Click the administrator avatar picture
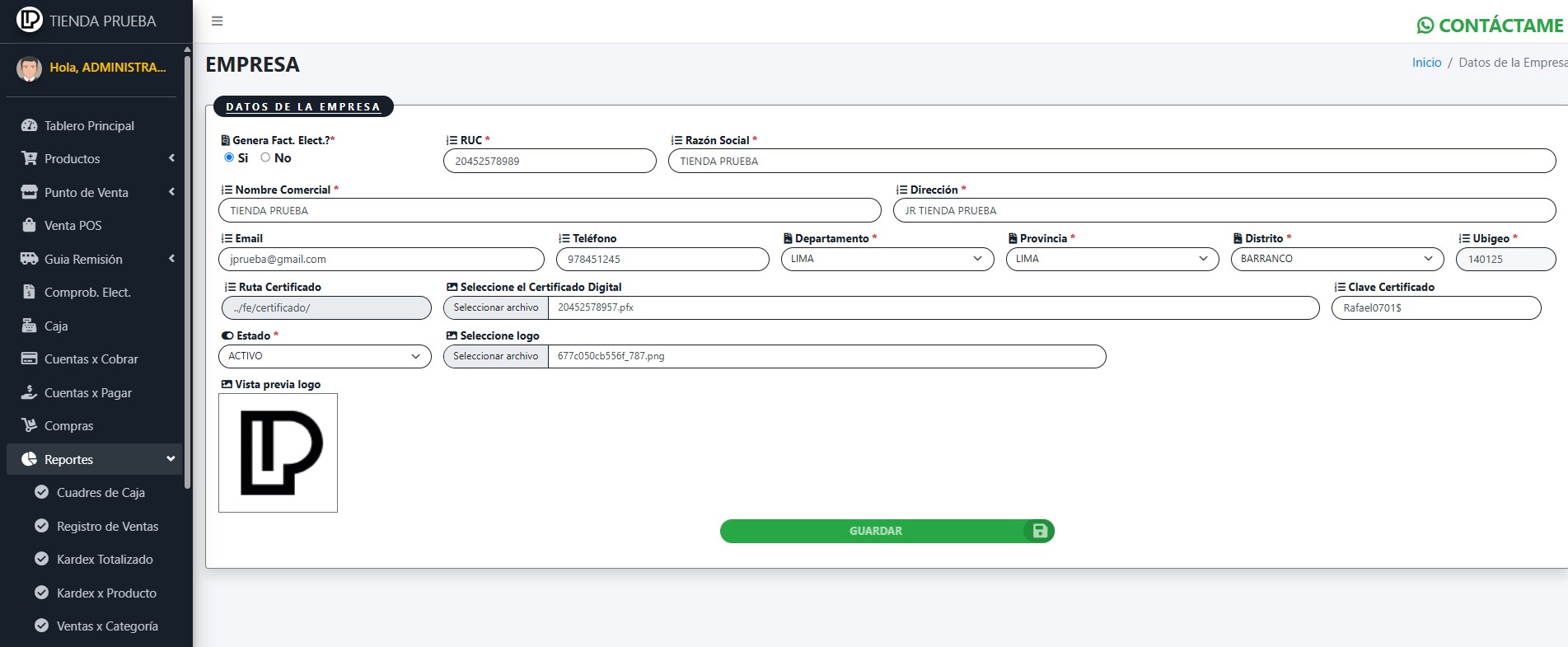The width and height of the screenshot is (1568, 647). coord(30,68)
